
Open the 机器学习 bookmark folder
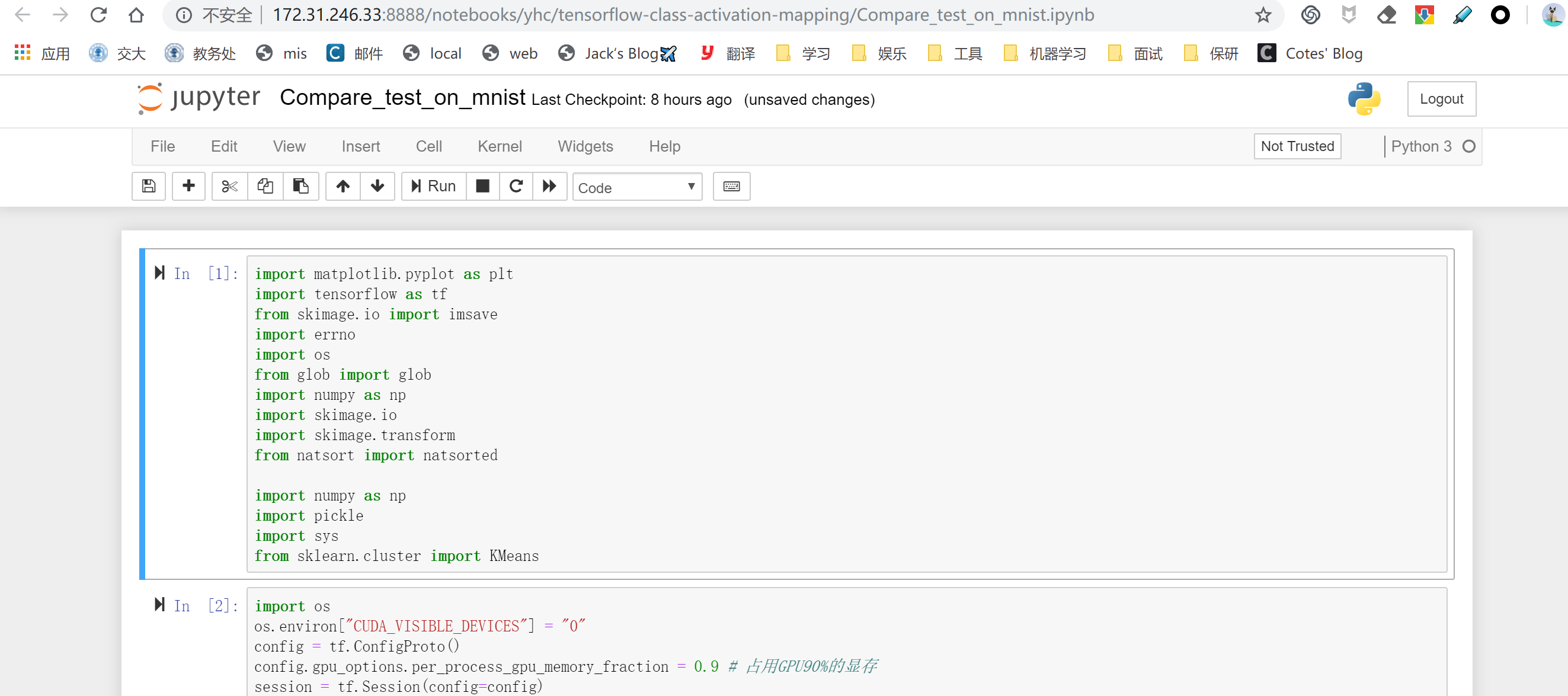click(1045, 53)
